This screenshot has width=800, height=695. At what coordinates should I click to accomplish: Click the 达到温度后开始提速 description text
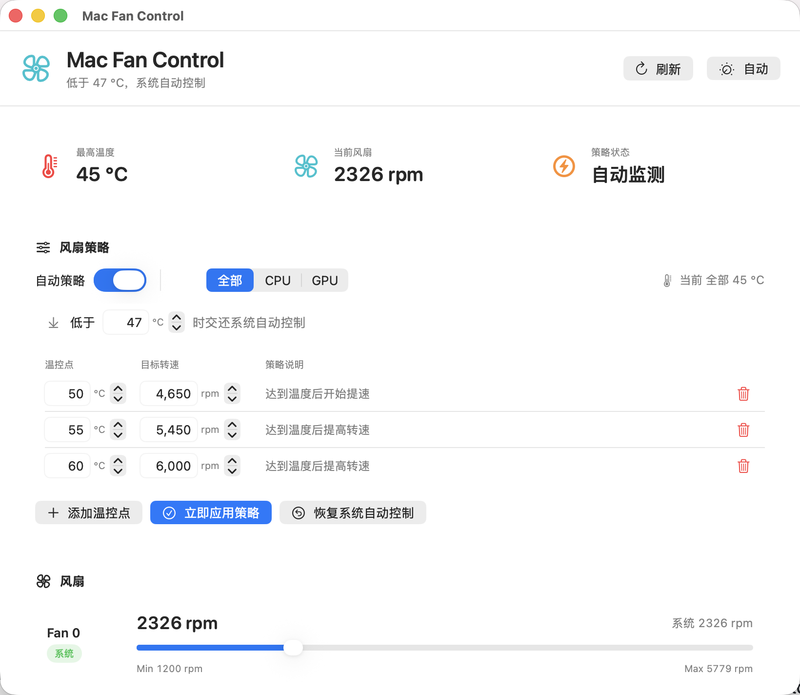tap(317, 394)
